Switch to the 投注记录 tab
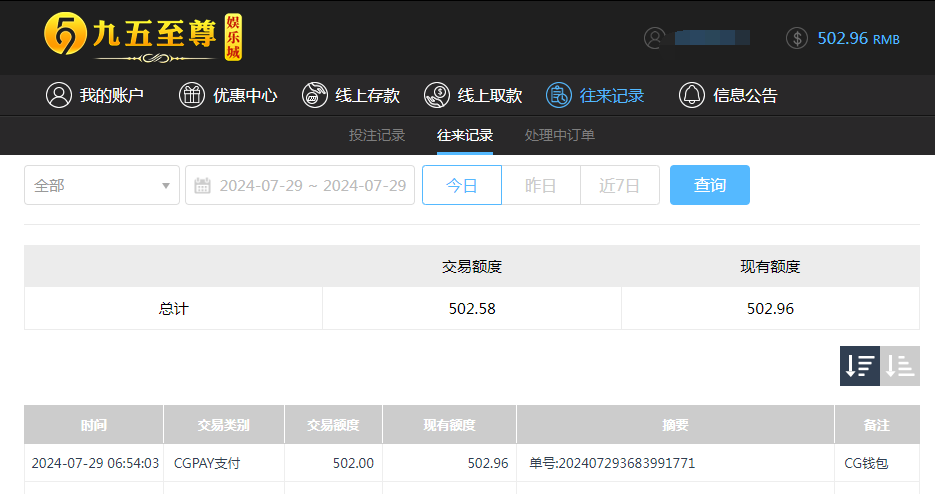The height and width of the screenshot is (494, 935). 377,135
